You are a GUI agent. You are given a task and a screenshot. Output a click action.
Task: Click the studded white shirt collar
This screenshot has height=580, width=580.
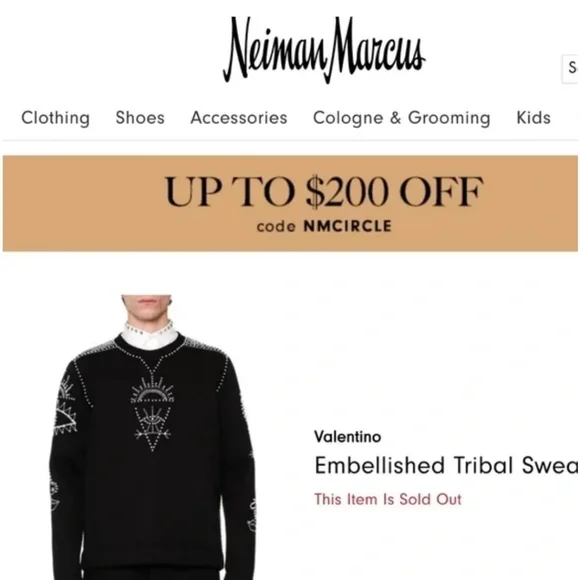click(x=149, y=335)
